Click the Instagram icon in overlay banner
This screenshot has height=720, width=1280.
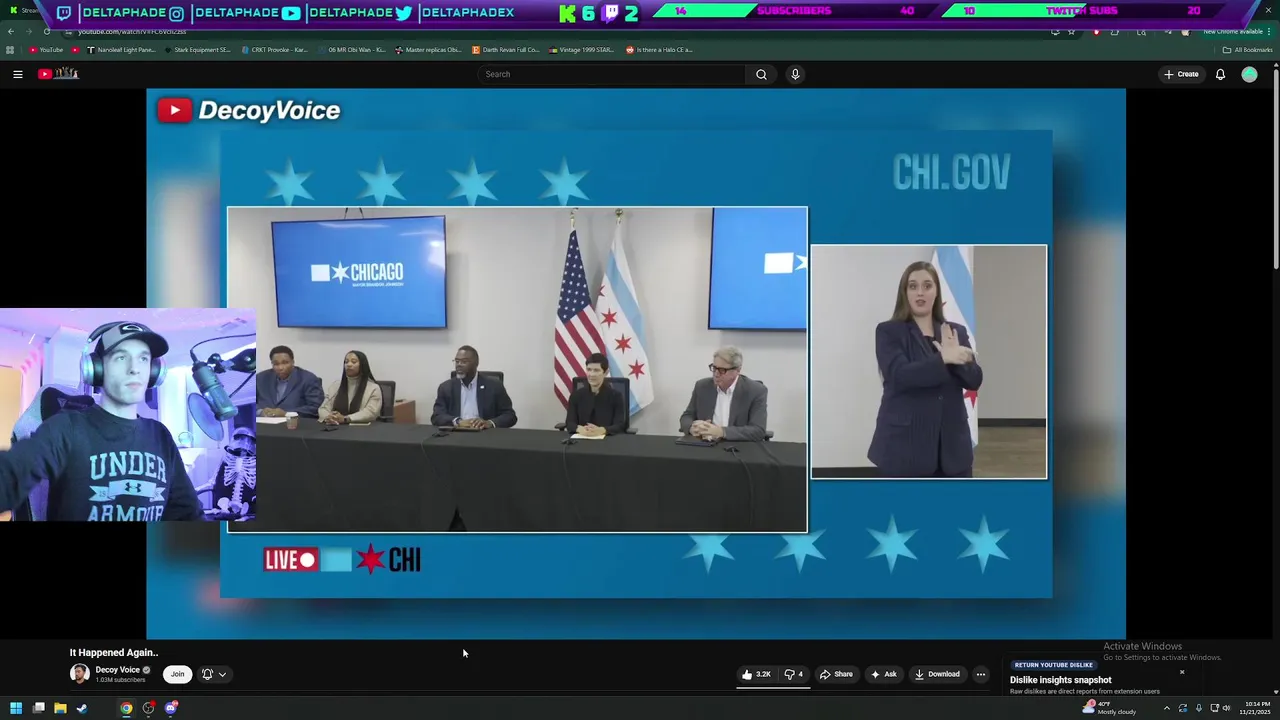point(177,13)
